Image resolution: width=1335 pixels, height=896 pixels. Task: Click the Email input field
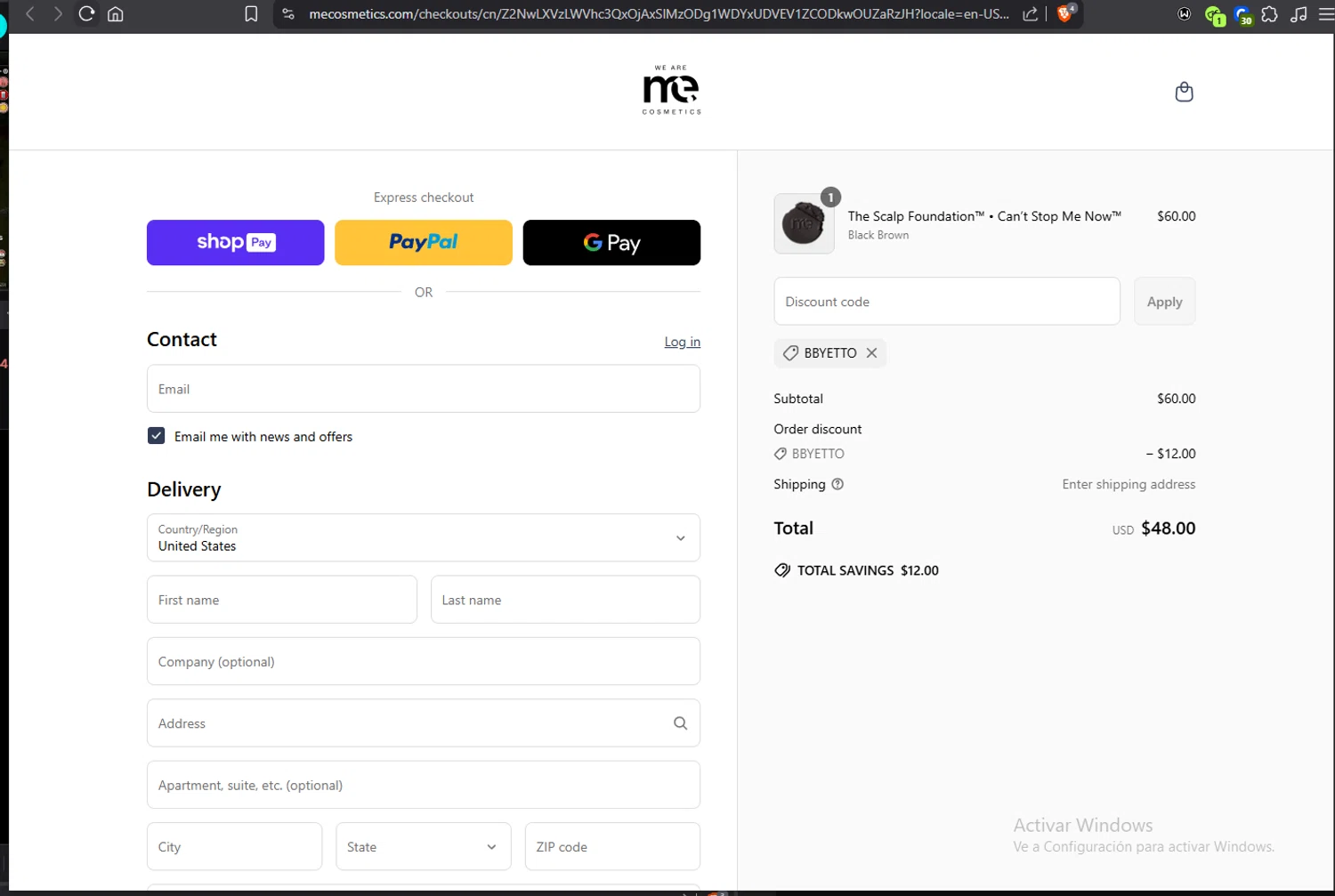tap(424, 389)
